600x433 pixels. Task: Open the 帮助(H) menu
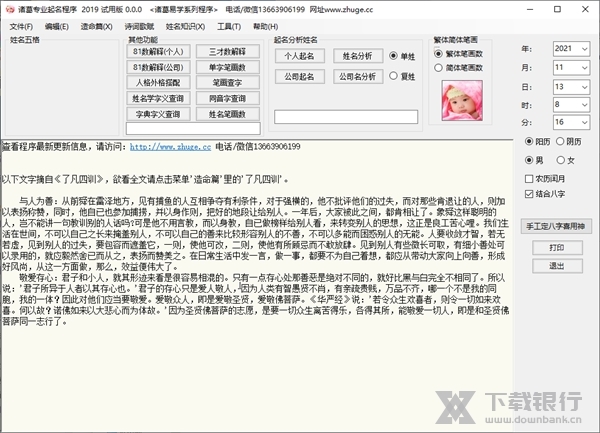(265, 26)
